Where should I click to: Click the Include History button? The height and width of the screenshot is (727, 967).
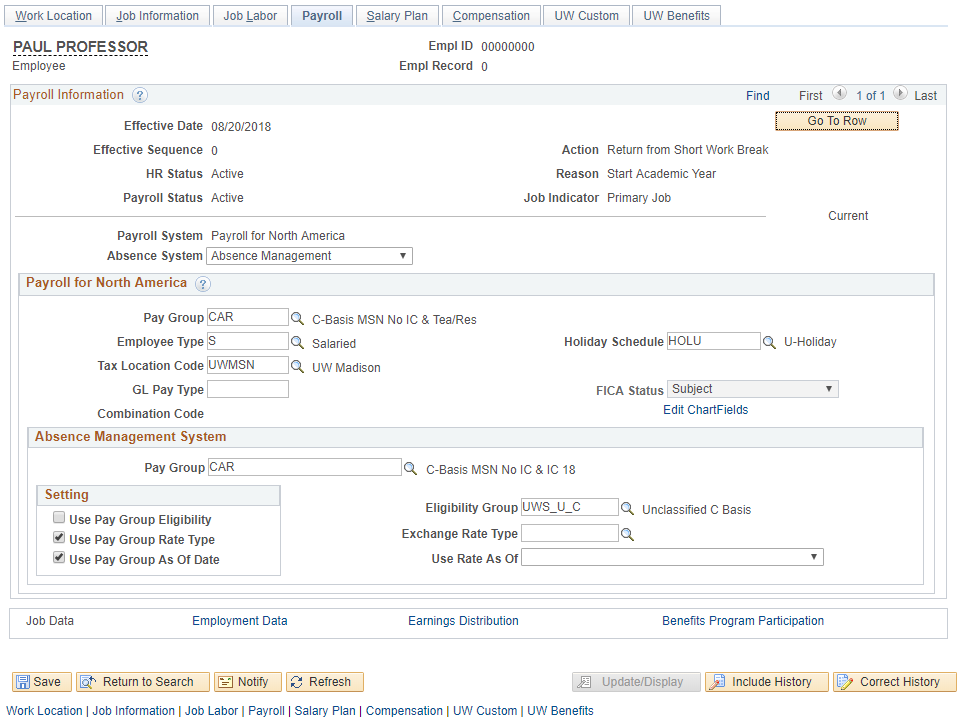click(x=767, y=682)
